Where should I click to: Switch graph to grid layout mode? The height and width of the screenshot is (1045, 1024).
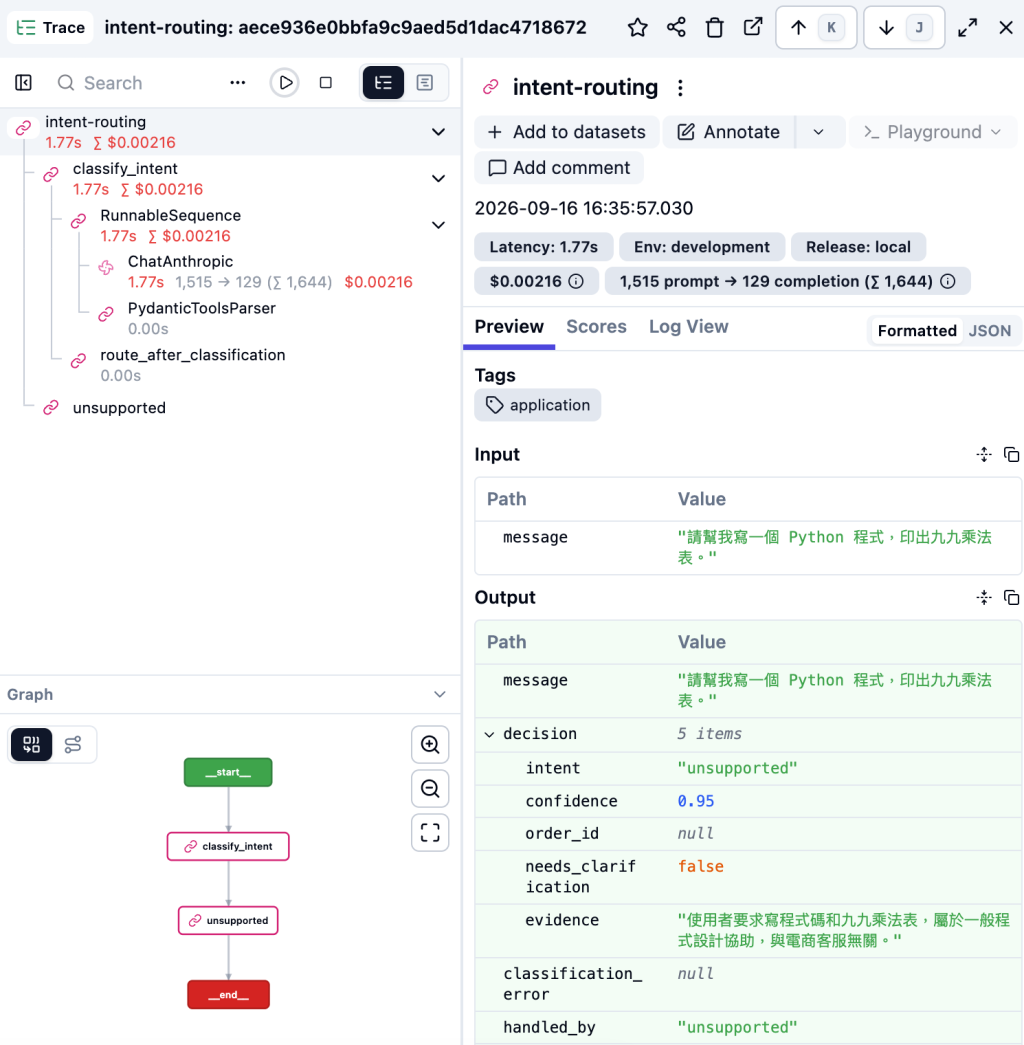[31, 744]
